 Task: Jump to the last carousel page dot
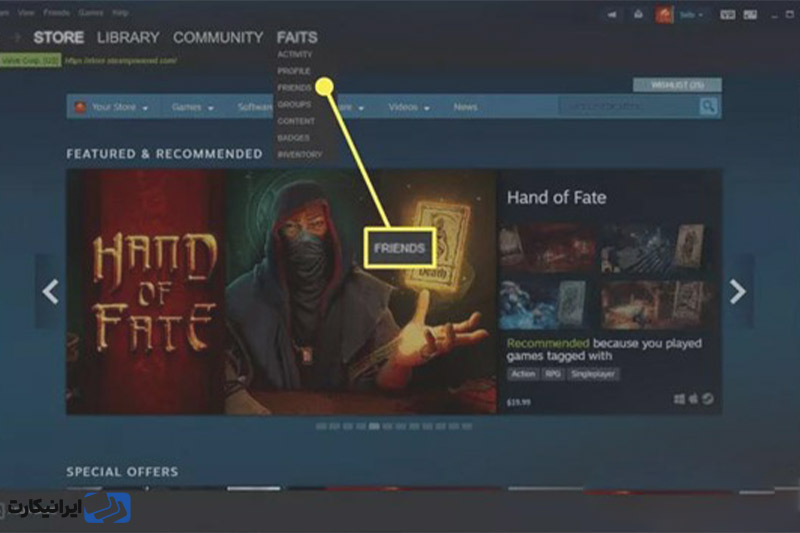point(467,426)
